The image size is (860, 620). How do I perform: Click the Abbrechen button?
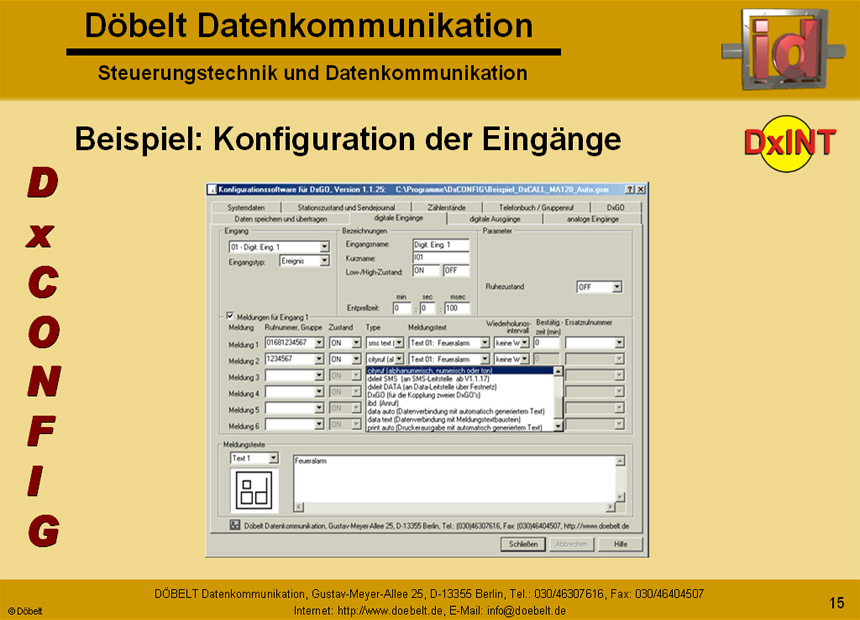click(571, 544)
